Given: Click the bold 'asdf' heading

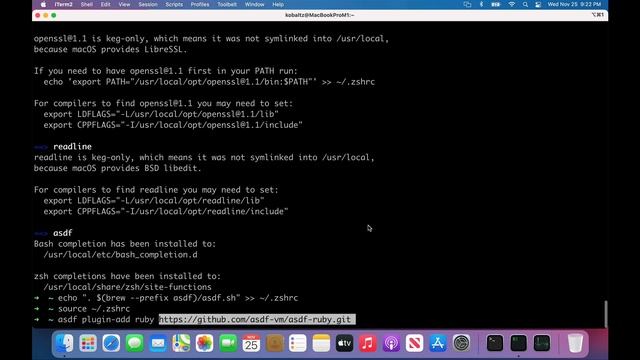Looking at the screenshot, I should pyautogui.click(x=62, y=233).
